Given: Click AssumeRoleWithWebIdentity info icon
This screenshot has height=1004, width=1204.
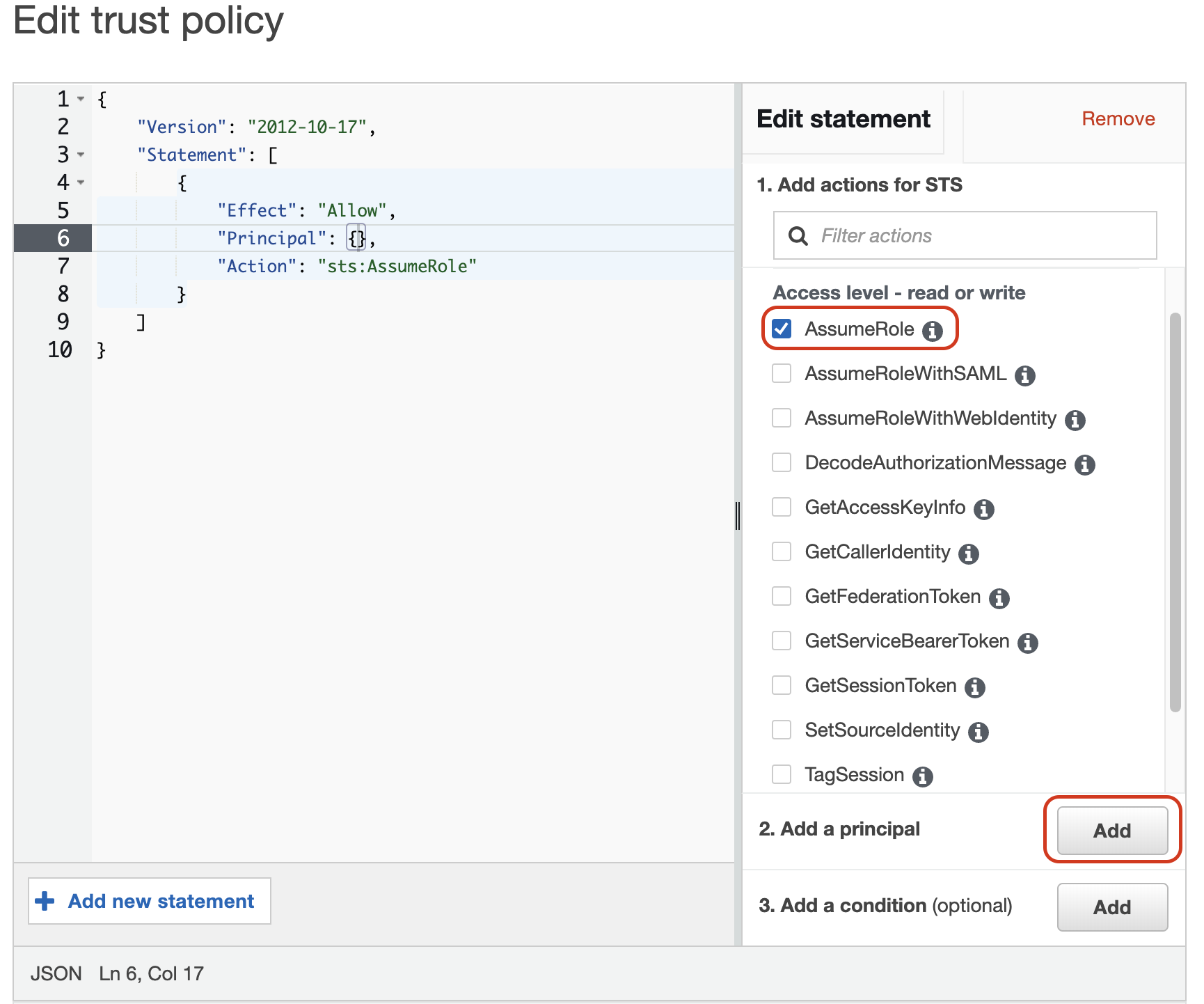Looking at the screenshot, I should 1075,420.
